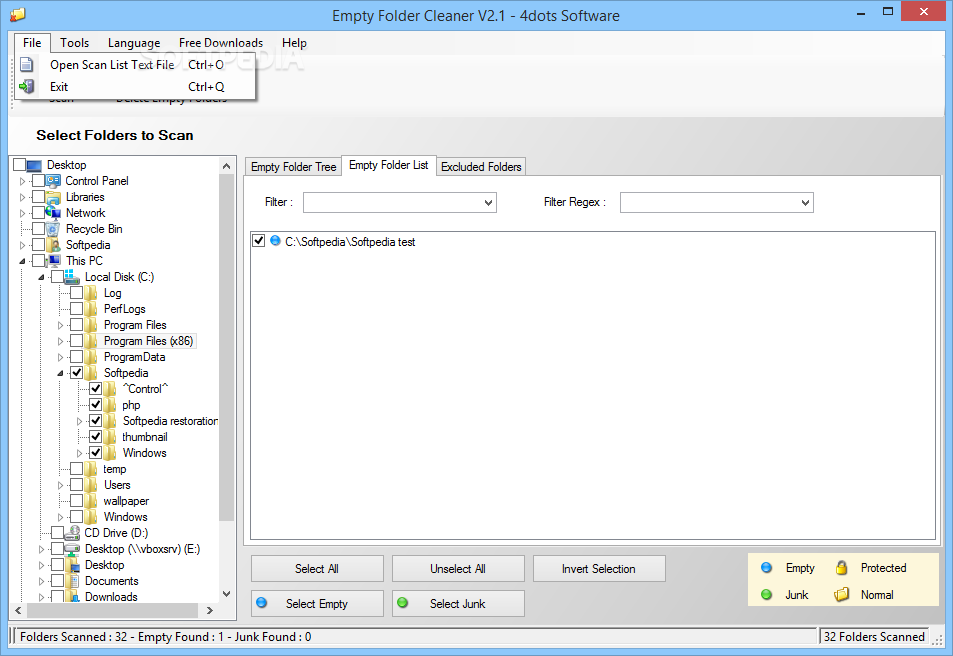The width and height of the screenshot is (953, 656).
Task: Click the top-level Desktop monitor icon
Action: 35,165
